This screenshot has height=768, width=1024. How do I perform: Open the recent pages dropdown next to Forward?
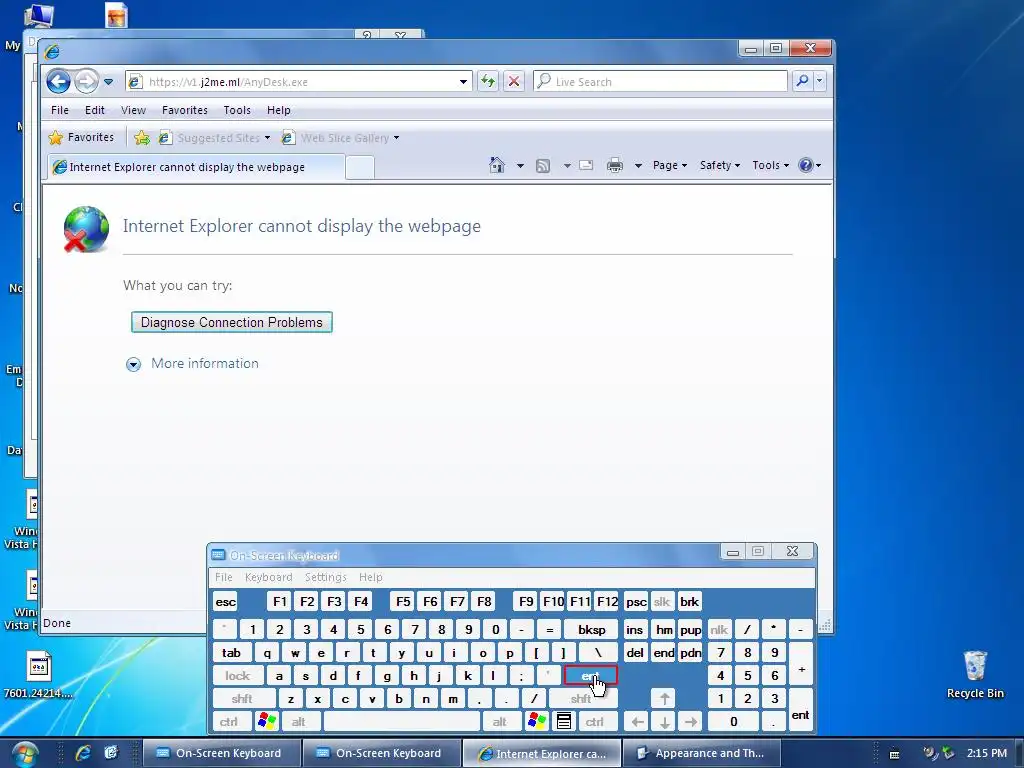click(108, 82)
